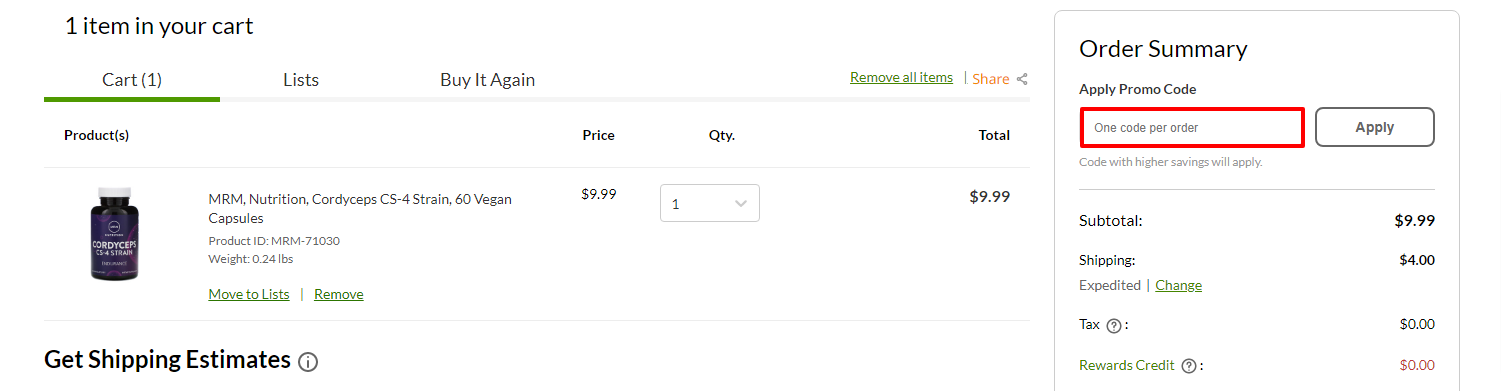Click the share icon next to Share
Viewport: 1501px width, 391px height.
[x=1022, y=79]
